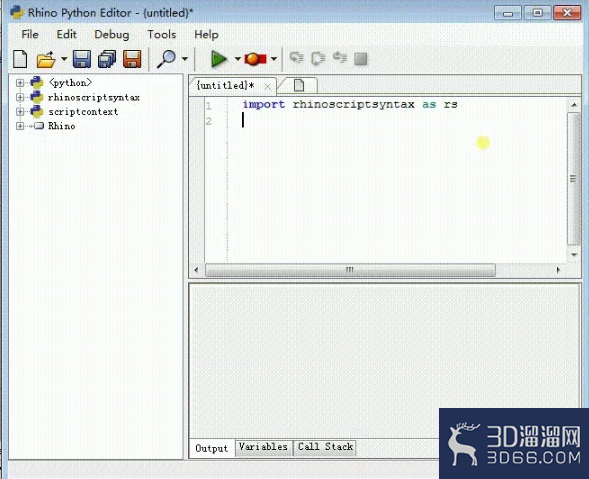This screenshot has width=589, height=479.
Task: Click the editor scroll up arrow
Action: click(574, 105)
